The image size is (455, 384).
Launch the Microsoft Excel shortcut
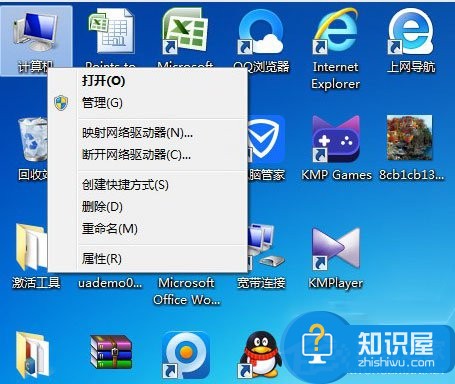point(185,31)
